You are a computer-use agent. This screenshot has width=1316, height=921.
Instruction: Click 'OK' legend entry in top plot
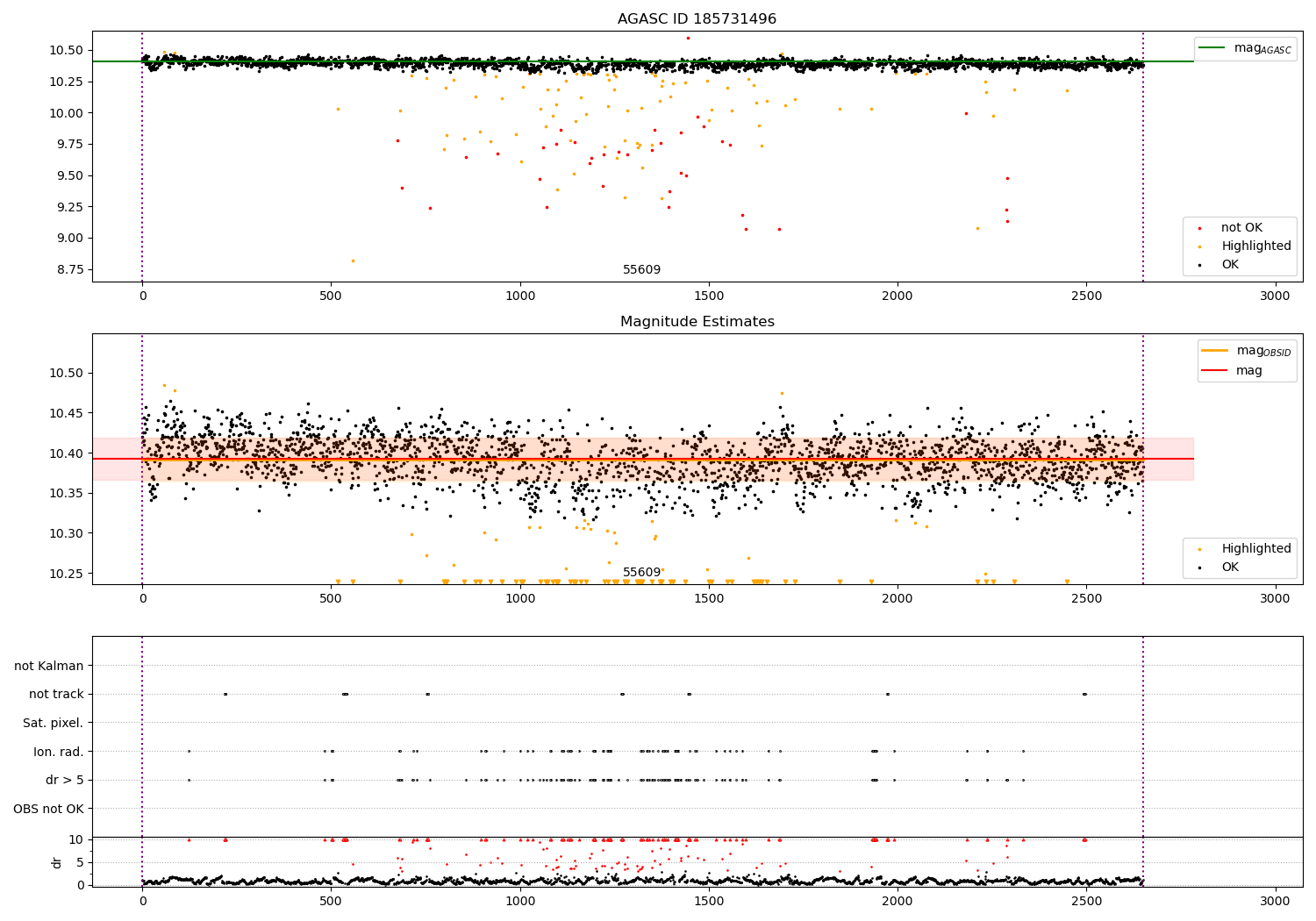1230,265
